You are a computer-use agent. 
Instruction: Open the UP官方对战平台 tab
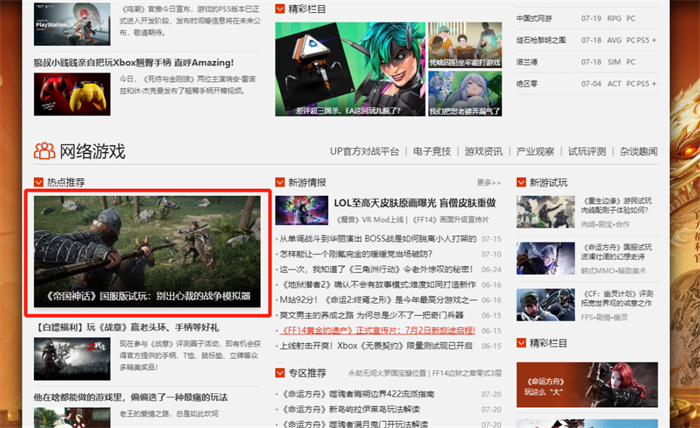pyautogui.click(x=364, y=151)
